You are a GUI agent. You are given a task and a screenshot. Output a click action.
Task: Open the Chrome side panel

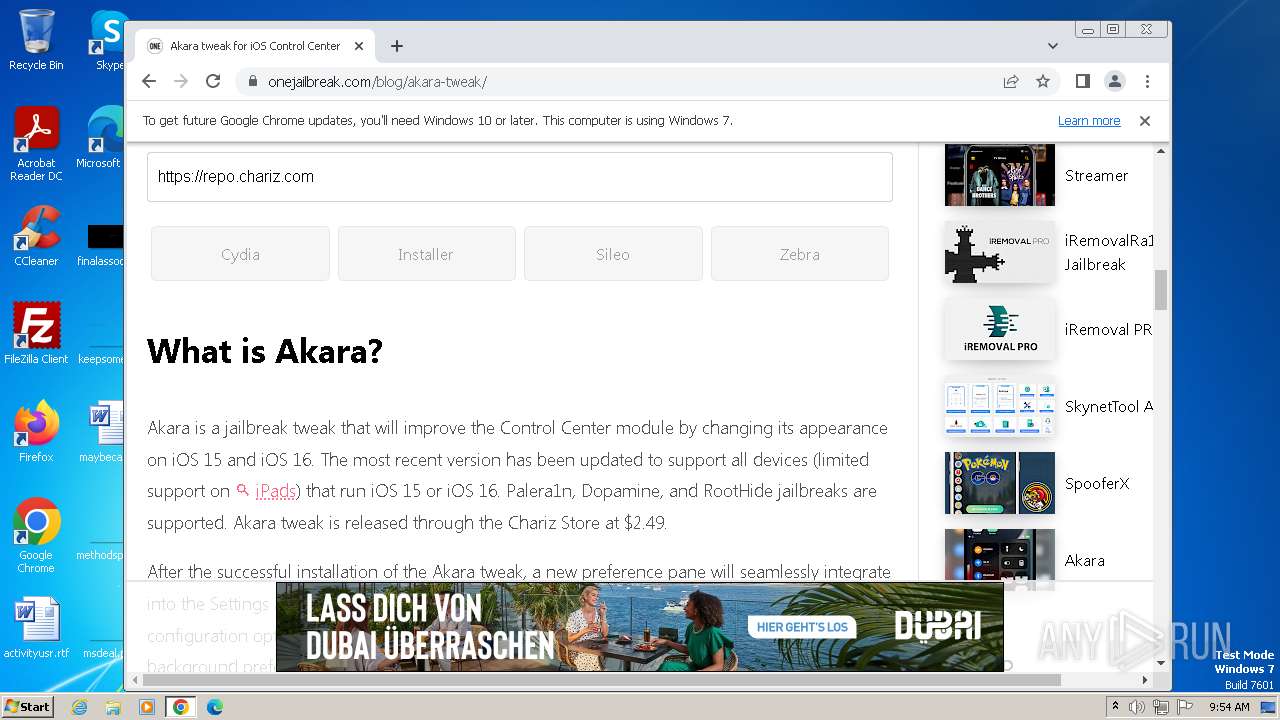click(x=1083, y=81)
